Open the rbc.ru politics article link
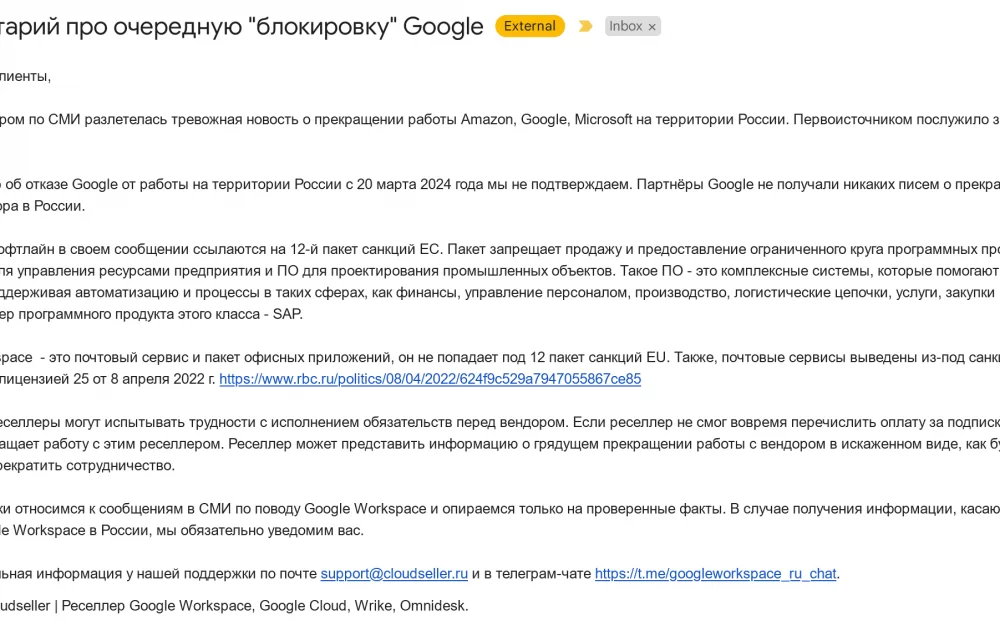Viewport: 1000px width, 625px height. (430, 379)
